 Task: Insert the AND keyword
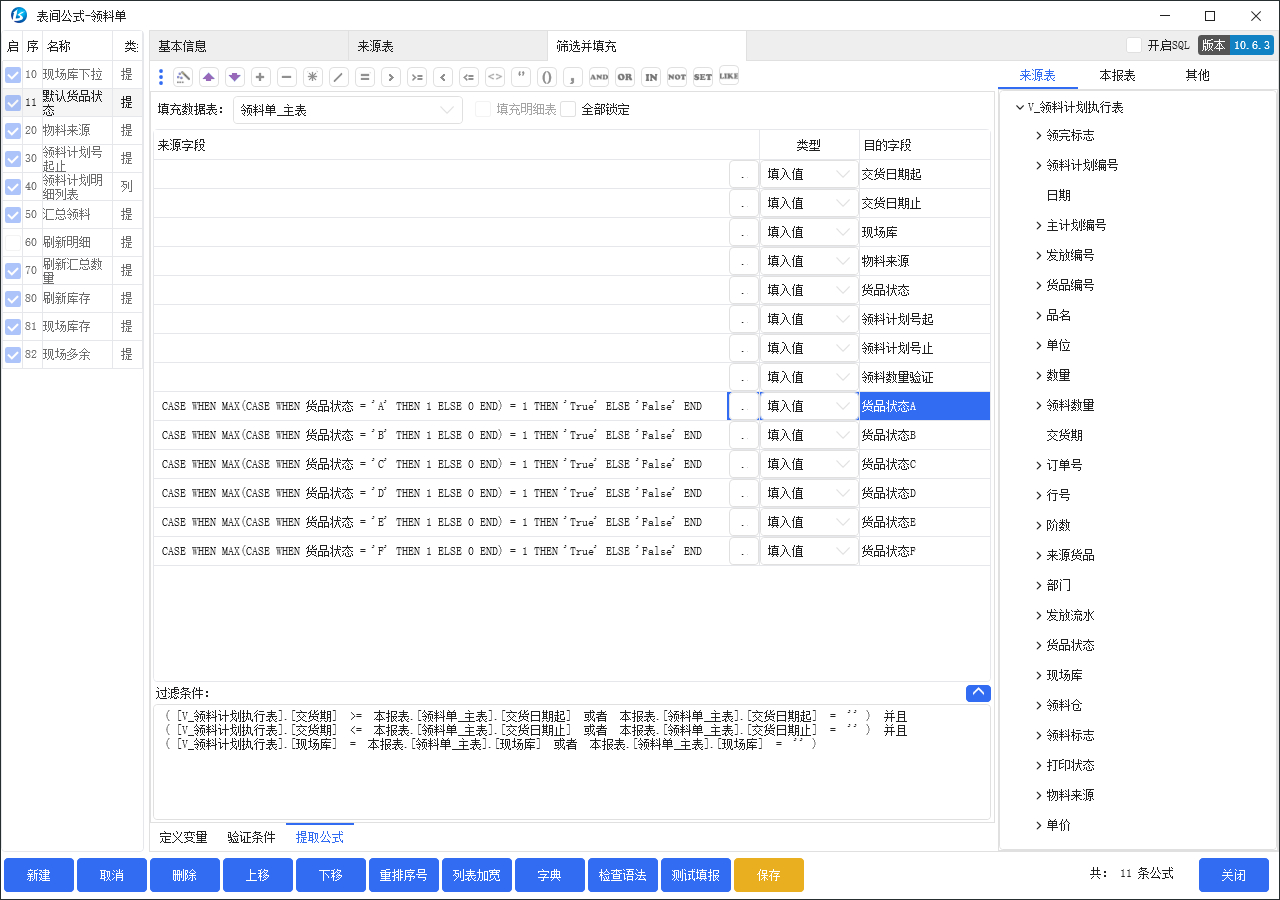pos(599,77)
